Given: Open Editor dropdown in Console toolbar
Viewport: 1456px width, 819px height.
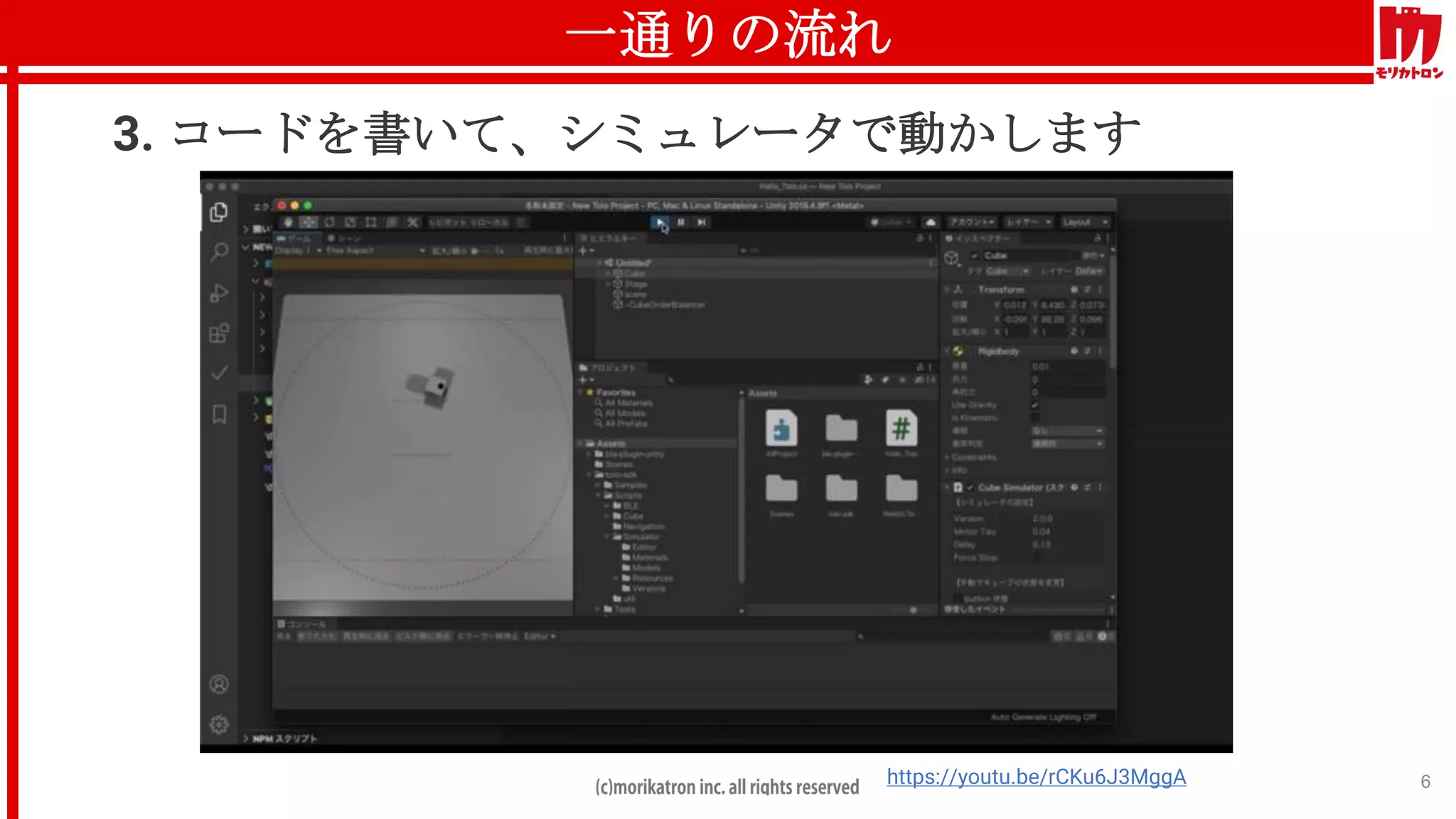Looking at the screenshot, I should (x=540, y=636).
